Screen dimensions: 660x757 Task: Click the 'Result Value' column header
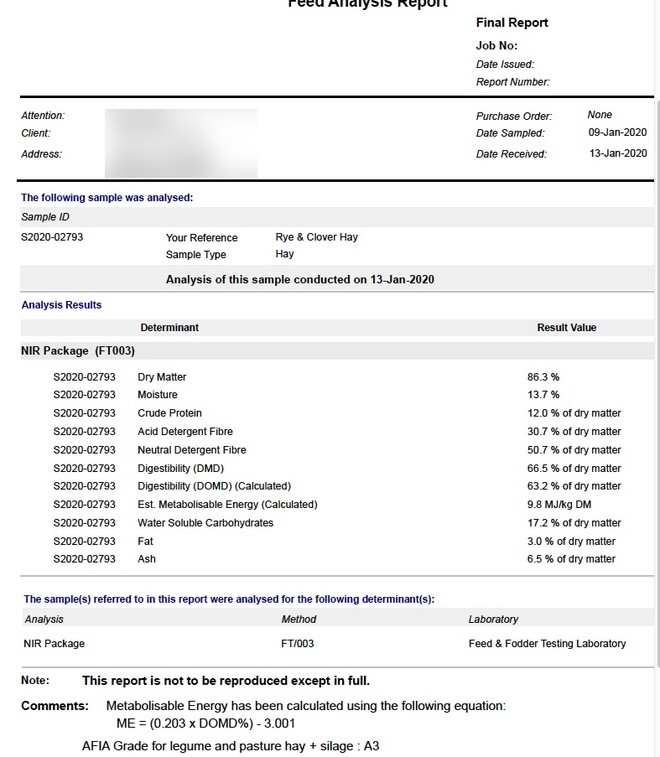566,328
